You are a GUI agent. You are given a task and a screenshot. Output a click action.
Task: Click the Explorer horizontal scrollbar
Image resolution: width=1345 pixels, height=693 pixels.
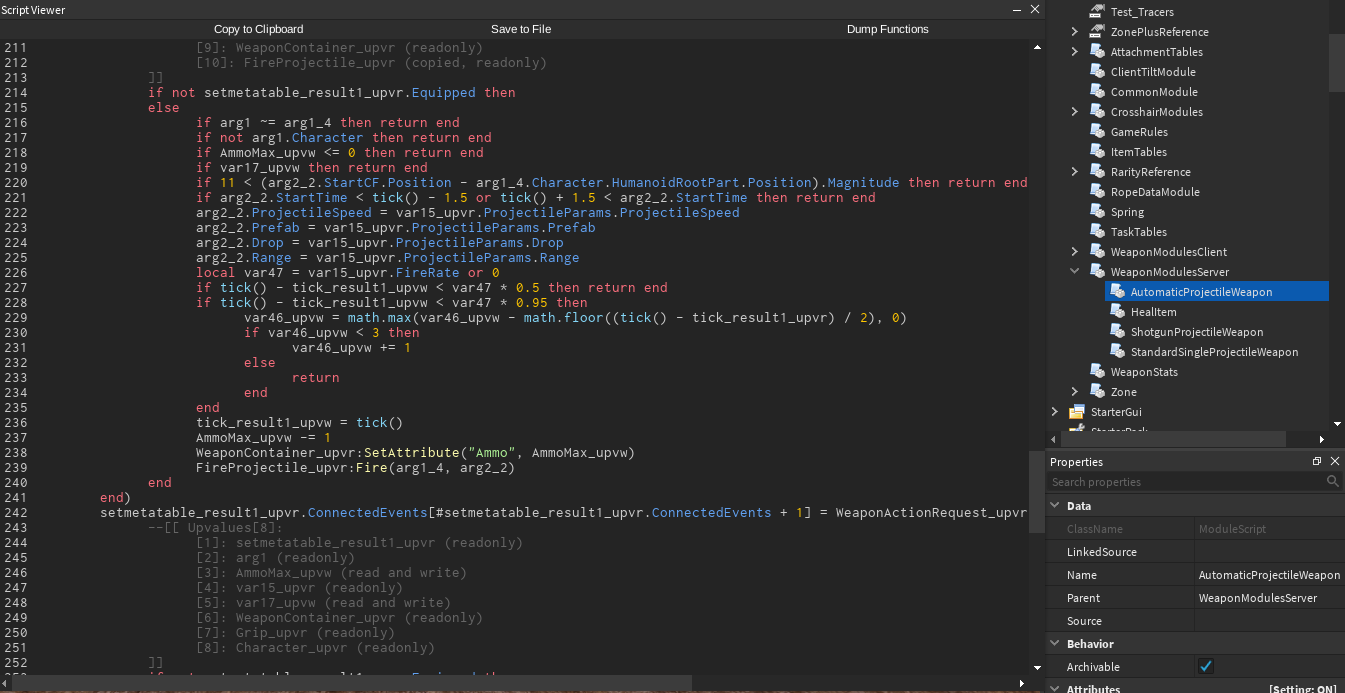[1174, 439]
